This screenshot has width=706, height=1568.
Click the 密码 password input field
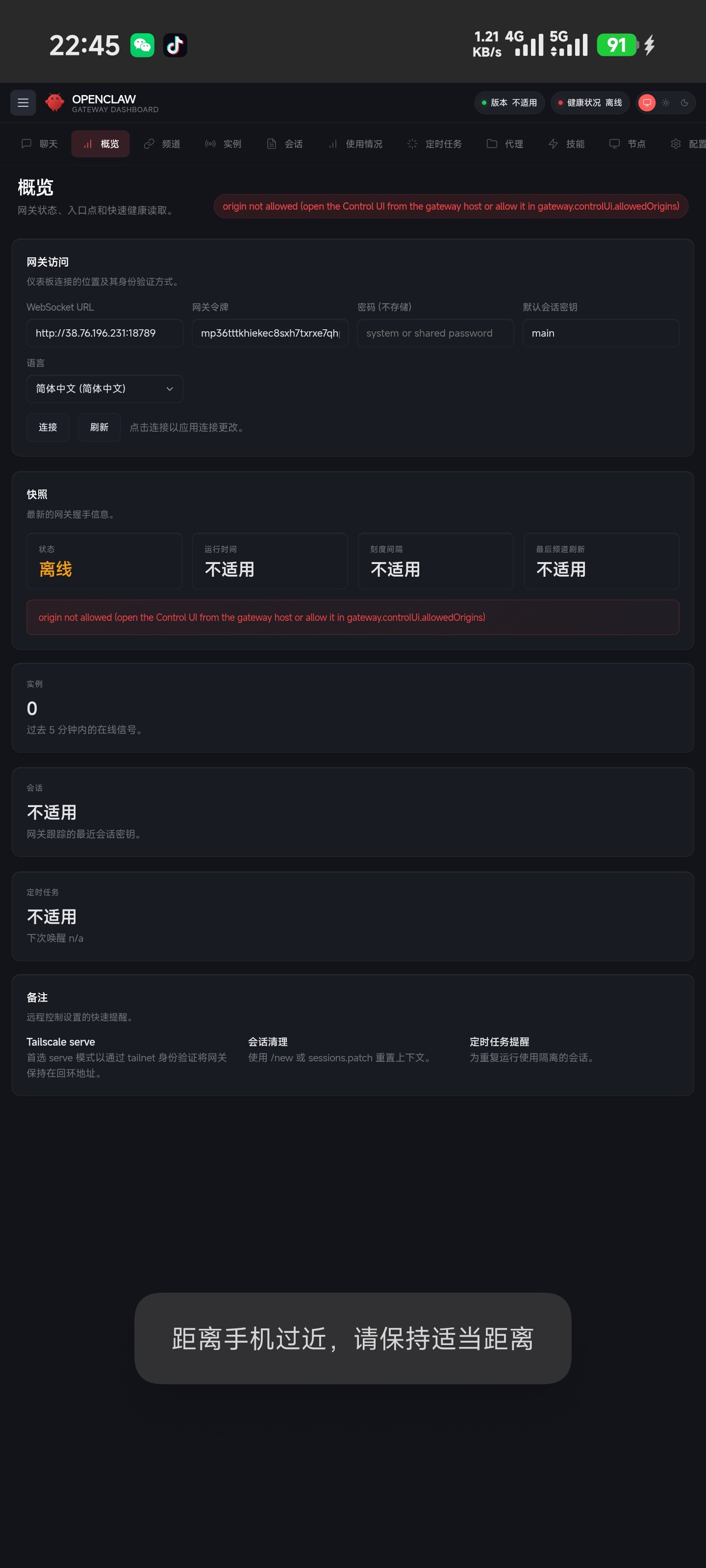(435, 334)
